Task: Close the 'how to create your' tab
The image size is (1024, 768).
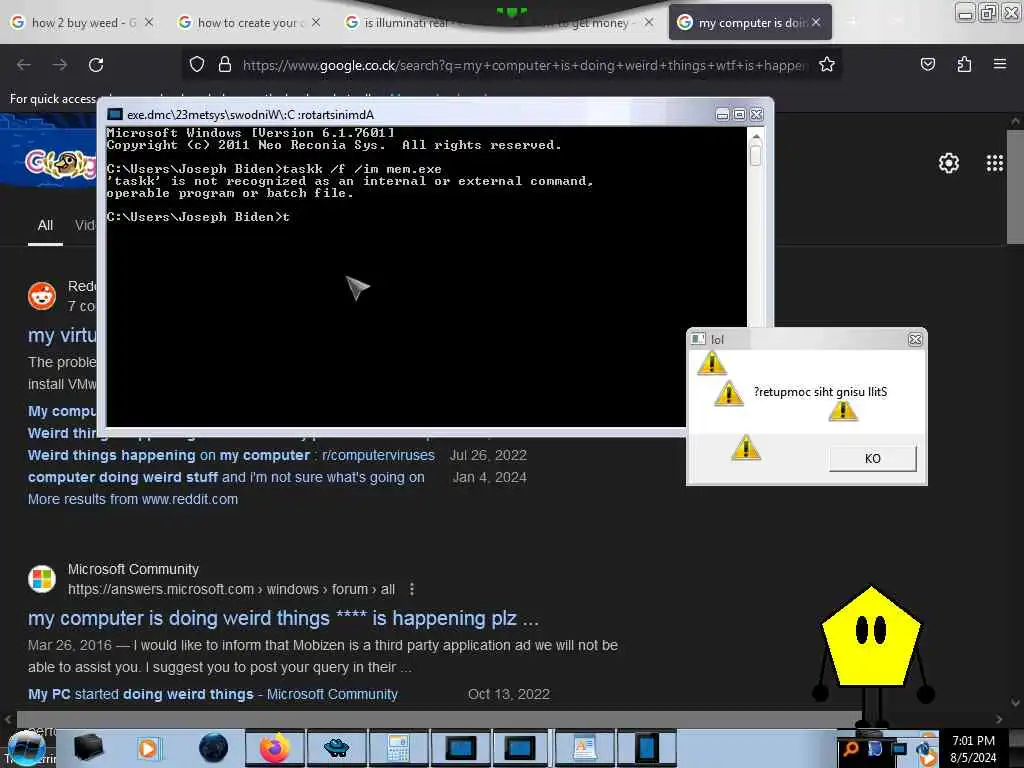Action: pos(316,22)
